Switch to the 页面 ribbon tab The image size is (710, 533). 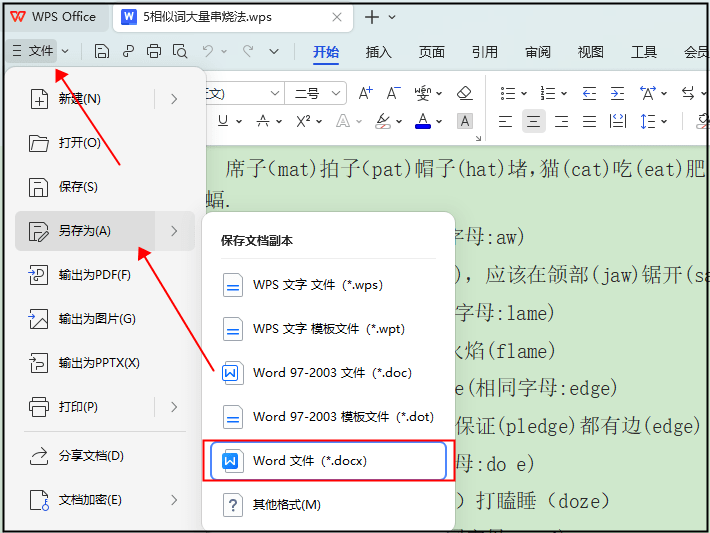click(431, 52)
